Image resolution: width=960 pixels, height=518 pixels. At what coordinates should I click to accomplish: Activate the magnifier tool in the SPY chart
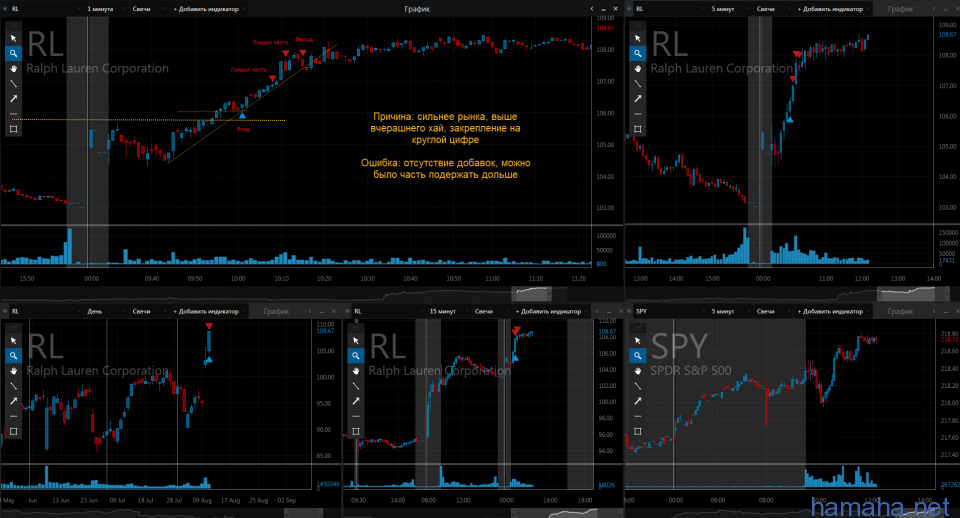pyautogui.click(x=637, y=356)
